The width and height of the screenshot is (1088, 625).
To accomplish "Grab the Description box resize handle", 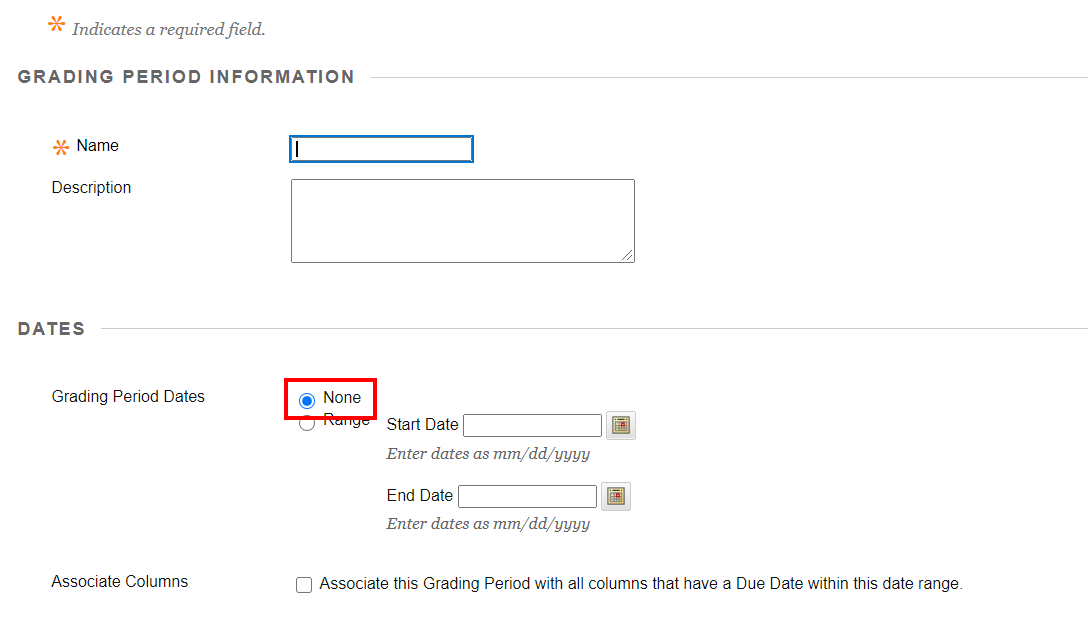I will [627, 255].
